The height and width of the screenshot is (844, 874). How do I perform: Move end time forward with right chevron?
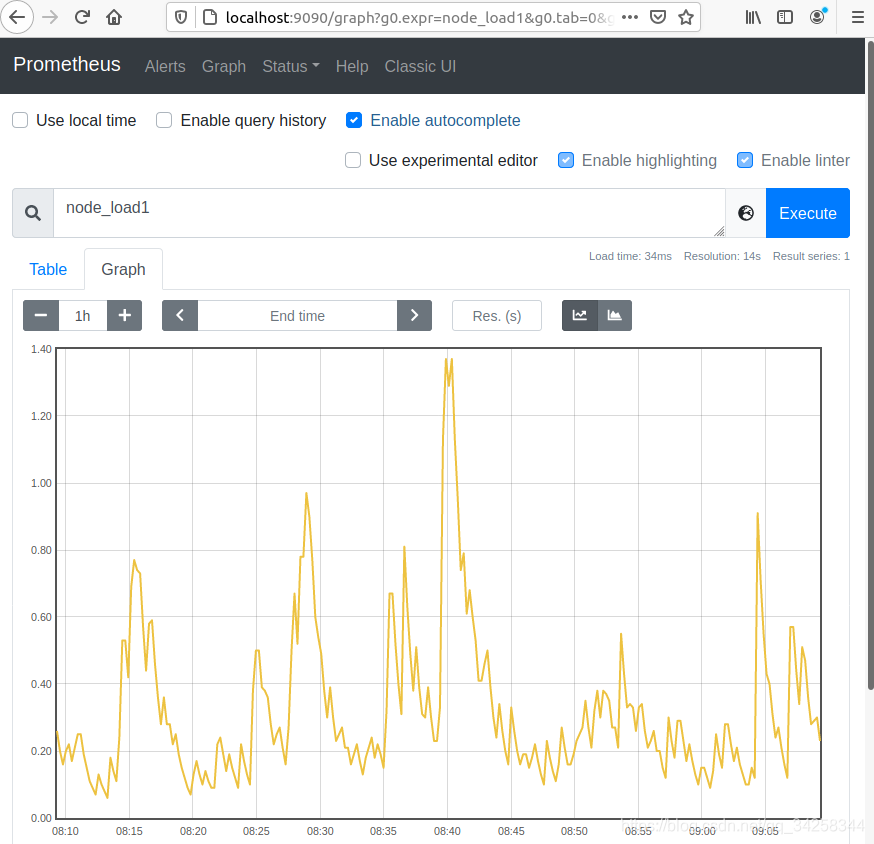click(414, 316)
